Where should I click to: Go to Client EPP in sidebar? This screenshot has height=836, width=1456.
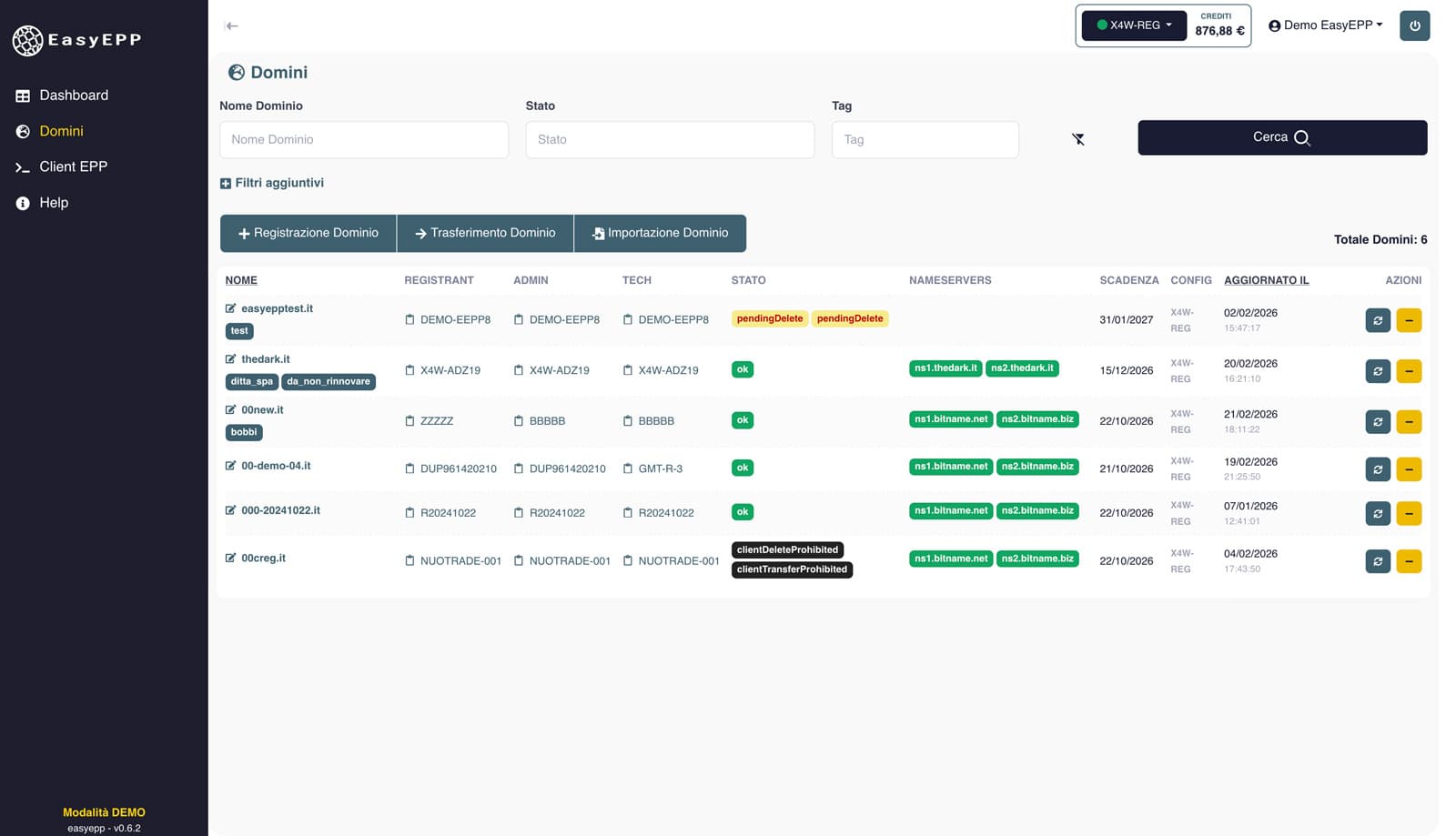(73, 166)
